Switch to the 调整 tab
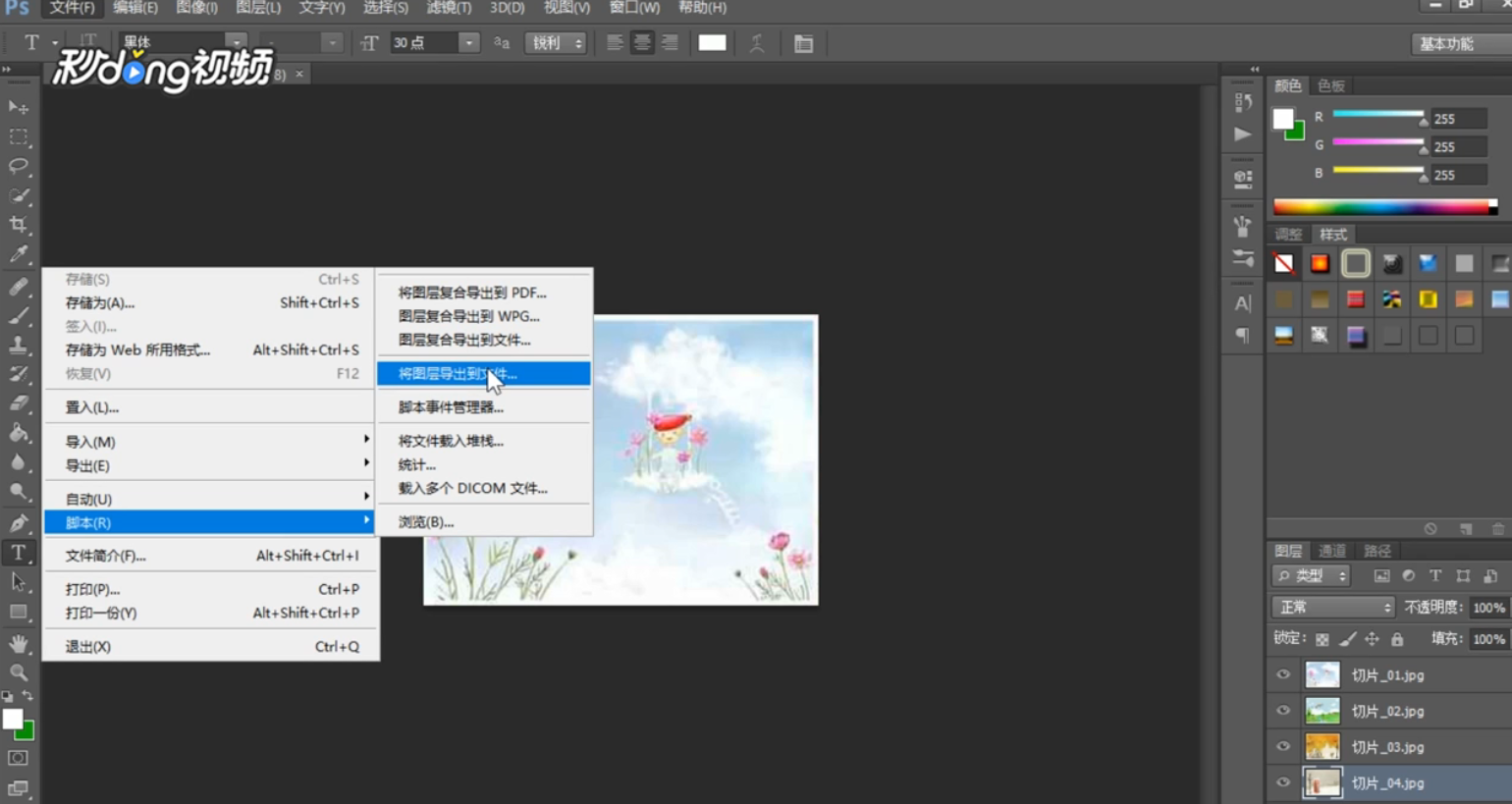The height and width of the screenshot is (804, 1512). (1288, 235)
